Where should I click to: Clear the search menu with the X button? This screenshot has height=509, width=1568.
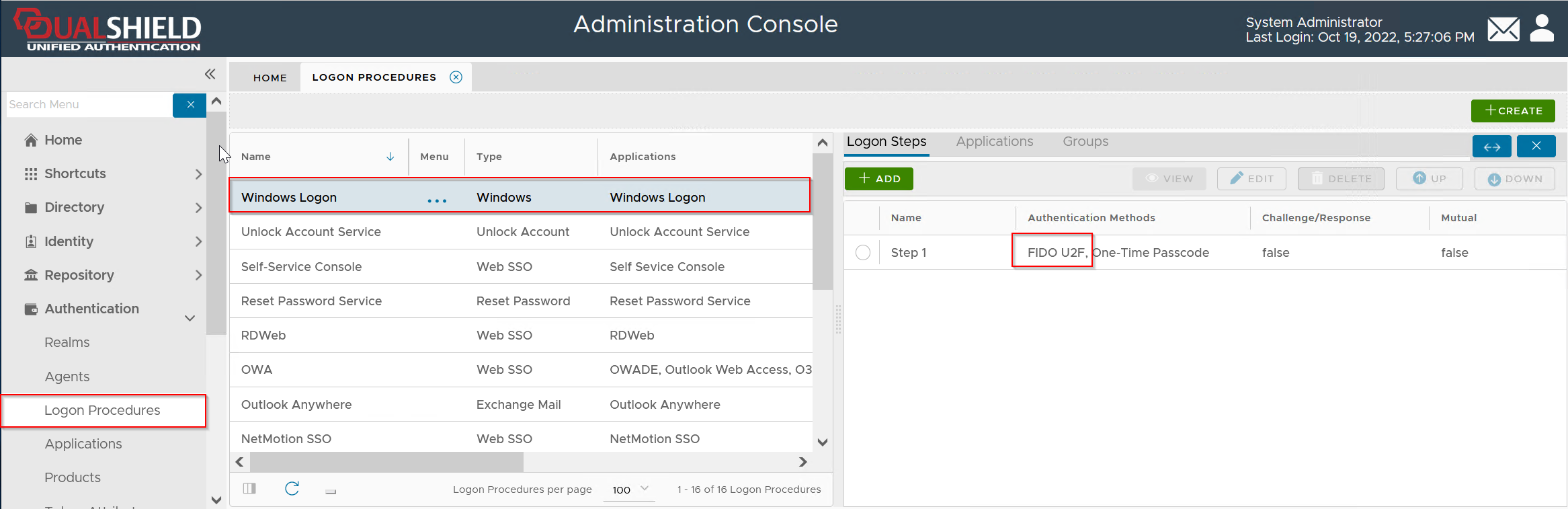pyautogui.click(x=190, y=105)
